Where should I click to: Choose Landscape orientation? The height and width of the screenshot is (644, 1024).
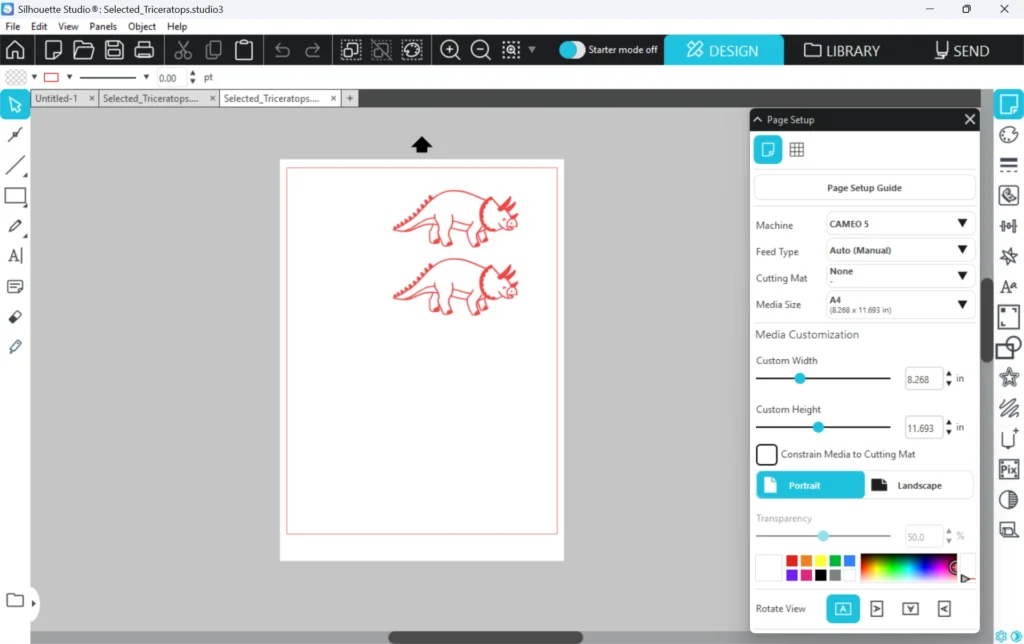click(919, 485)
